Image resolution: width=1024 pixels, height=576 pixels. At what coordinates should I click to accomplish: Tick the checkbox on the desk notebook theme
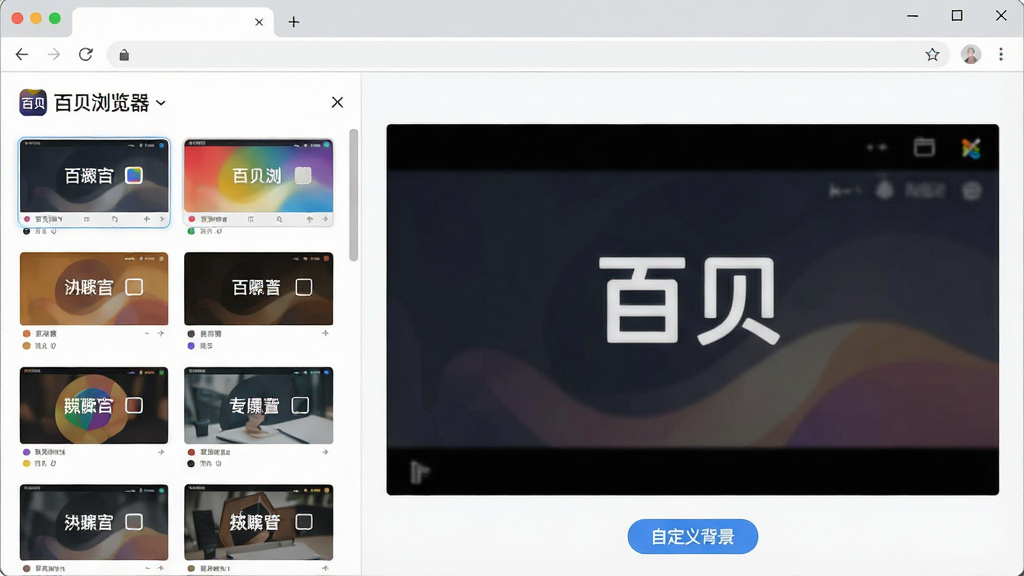pyautogui.click(x=300, y=406)
